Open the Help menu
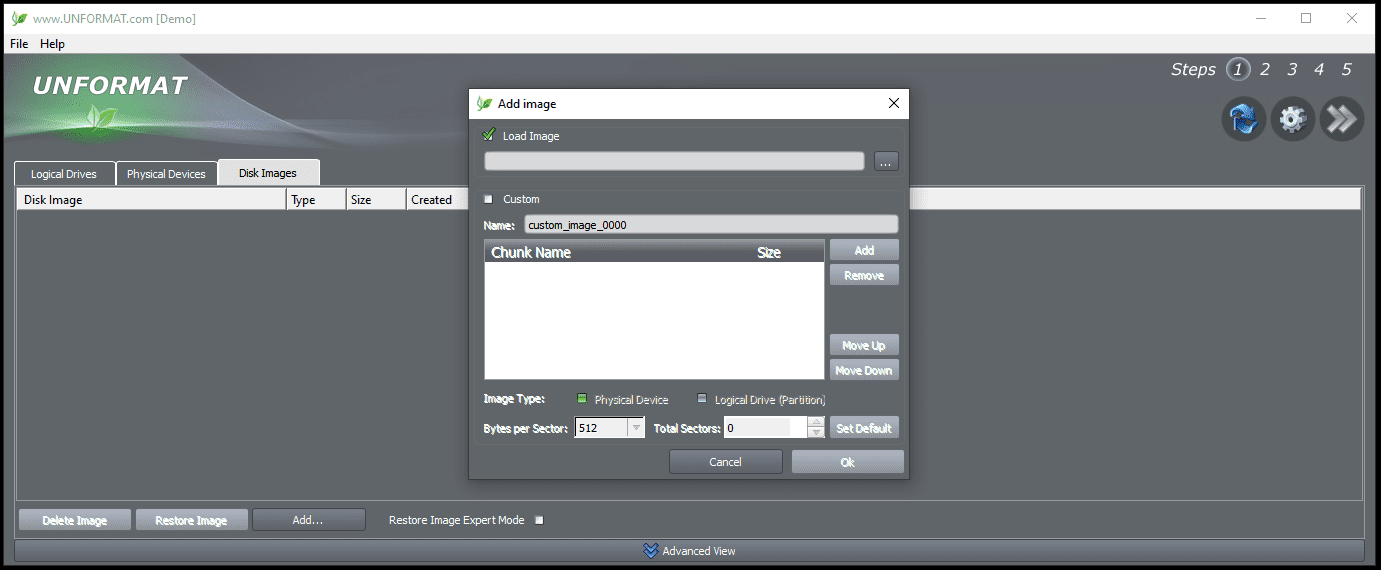Image resolution: width=1381 pixels, height=570 pixels. click(52, 44)
